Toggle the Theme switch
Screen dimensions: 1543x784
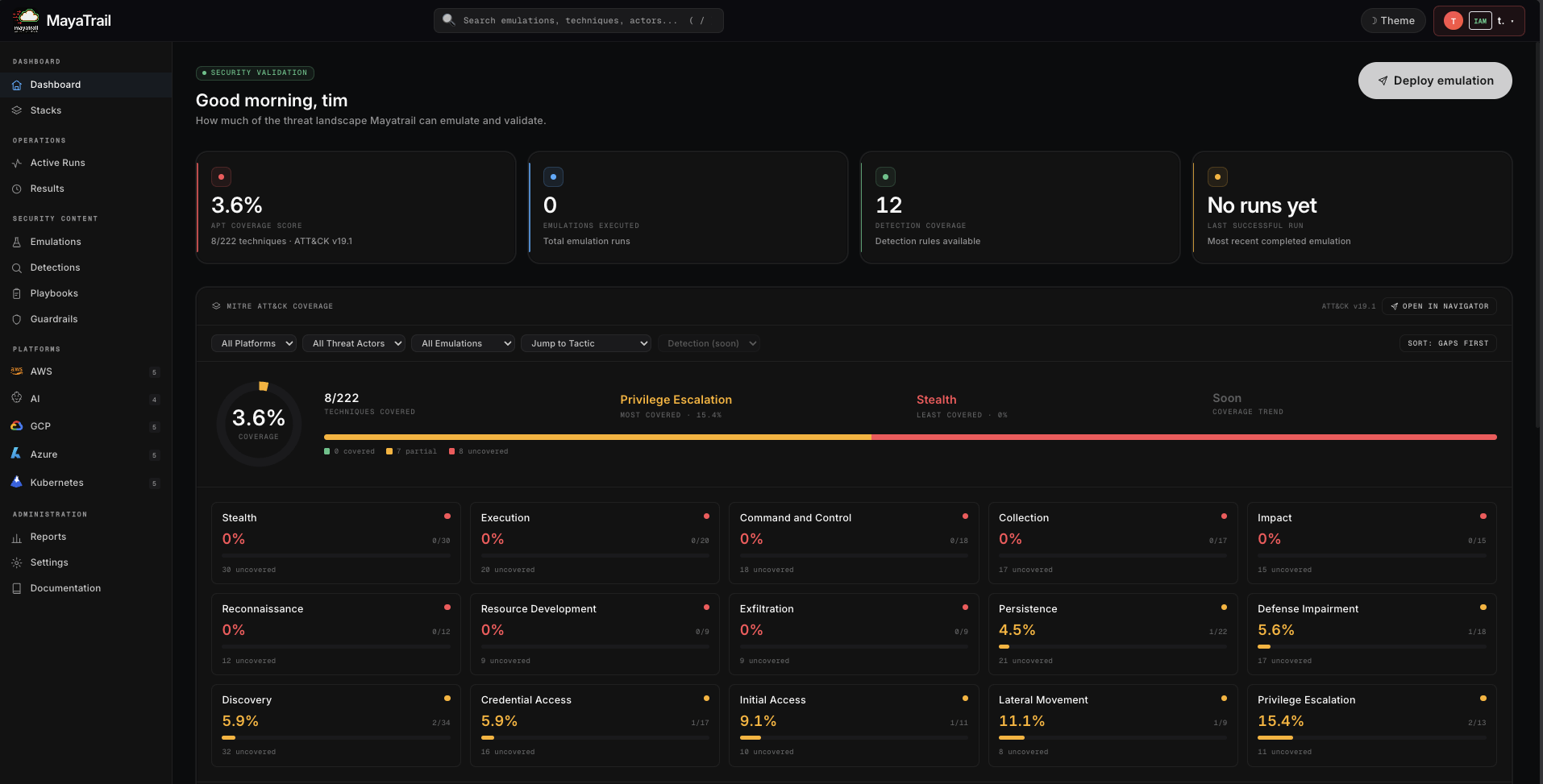pos(1393,21)
